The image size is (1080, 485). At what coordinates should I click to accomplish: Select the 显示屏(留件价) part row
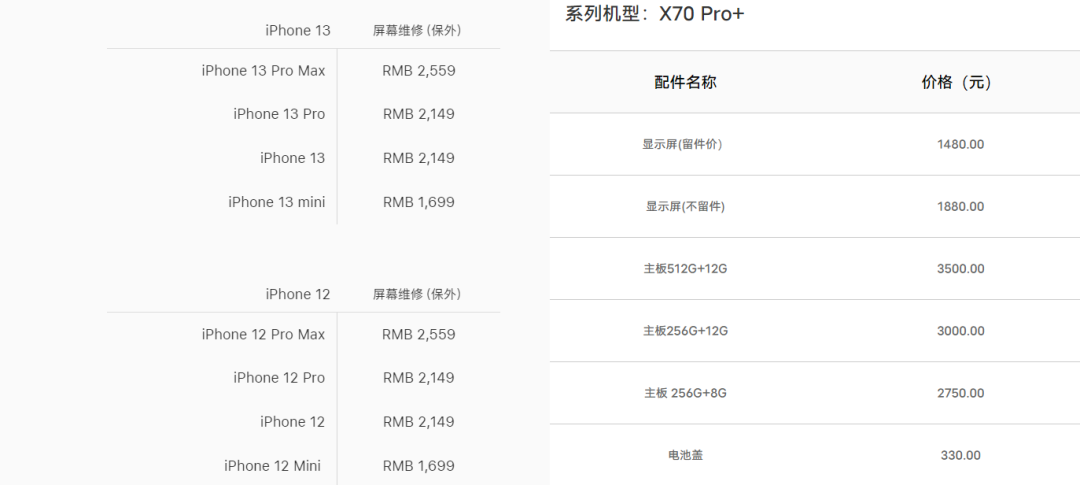(682, 144)
